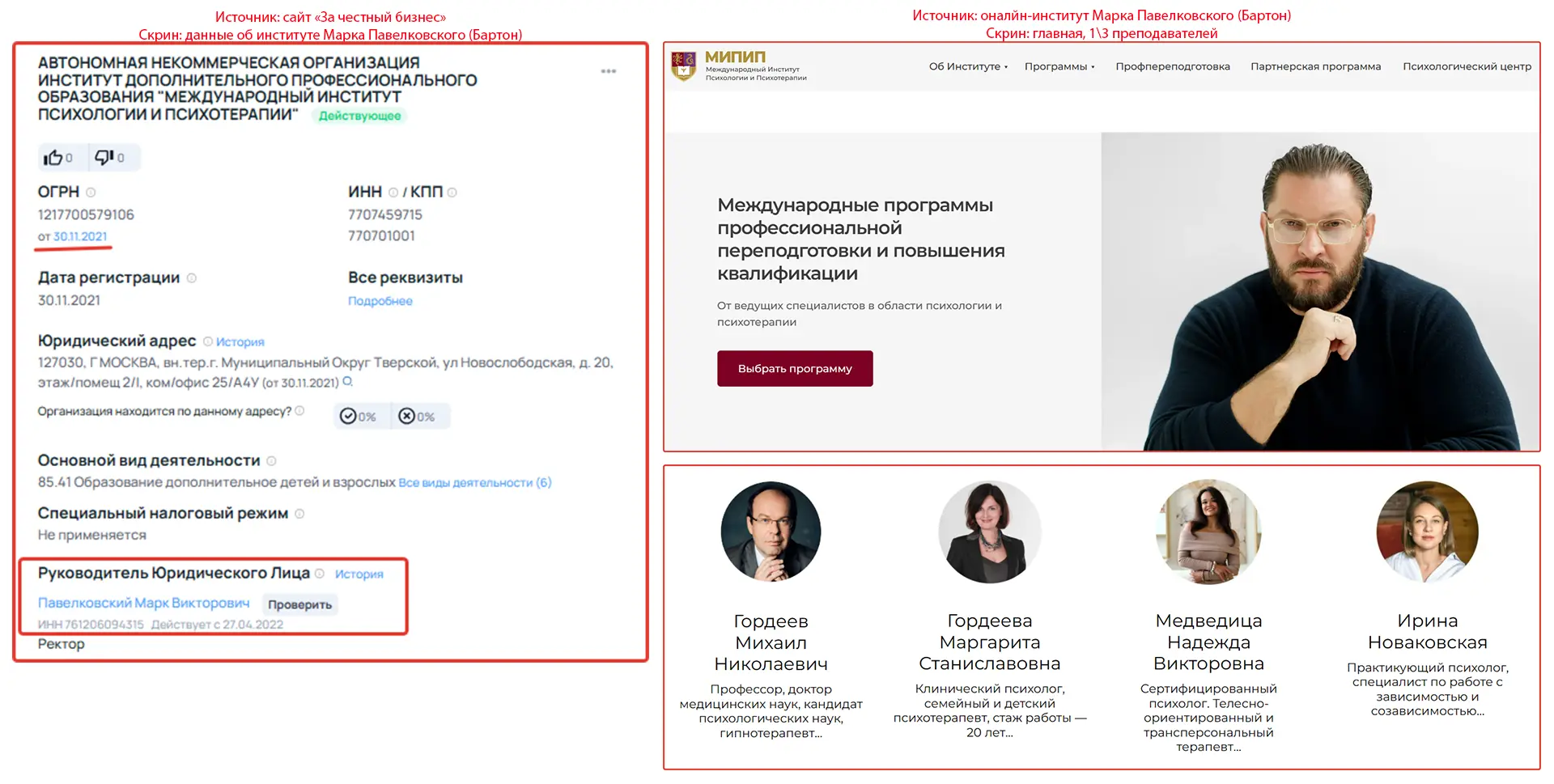This screenshot has height=784, width=1554.
Task: Vote cross: organization not at address
Action: pyautogui.click(x=406, y=416)
